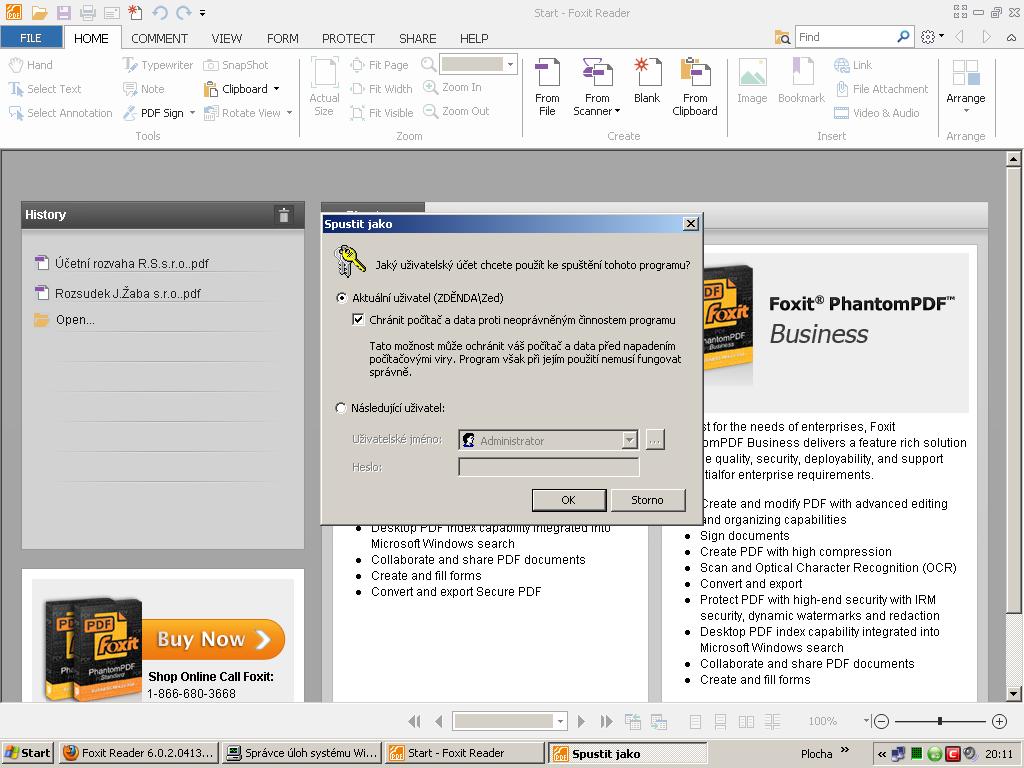
Task: Click the Open... link in History
Action: coord(75,320)
